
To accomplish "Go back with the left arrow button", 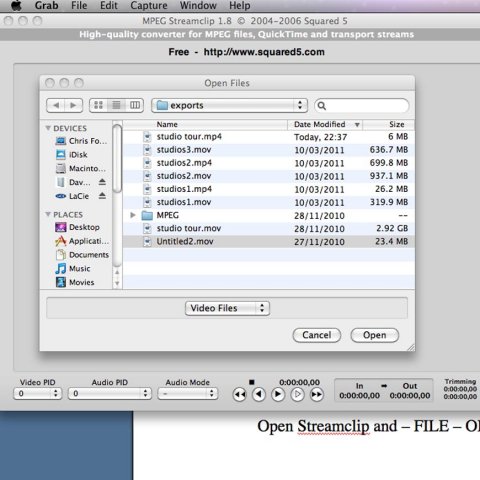I will pos(56,105).
